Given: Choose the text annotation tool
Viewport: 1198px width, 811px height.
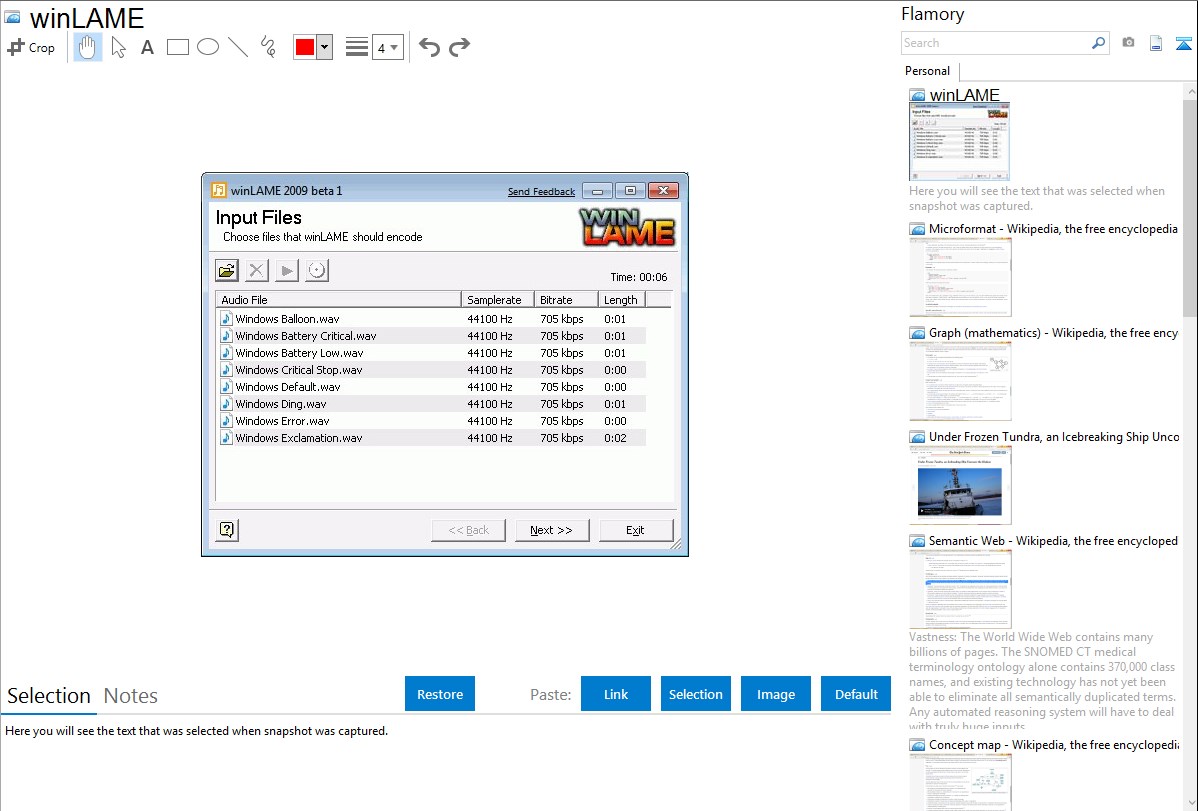Looking at the screenshot, I should coord(147,47).
